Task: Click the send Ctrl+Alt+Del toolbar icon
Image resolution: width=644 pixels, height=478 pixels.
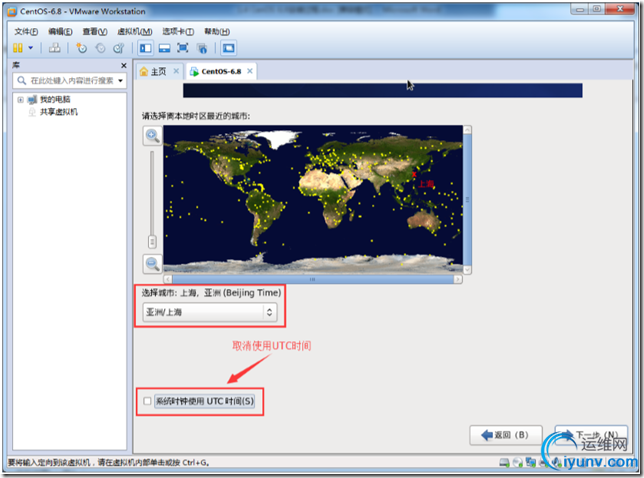Action: click(55, 48)
